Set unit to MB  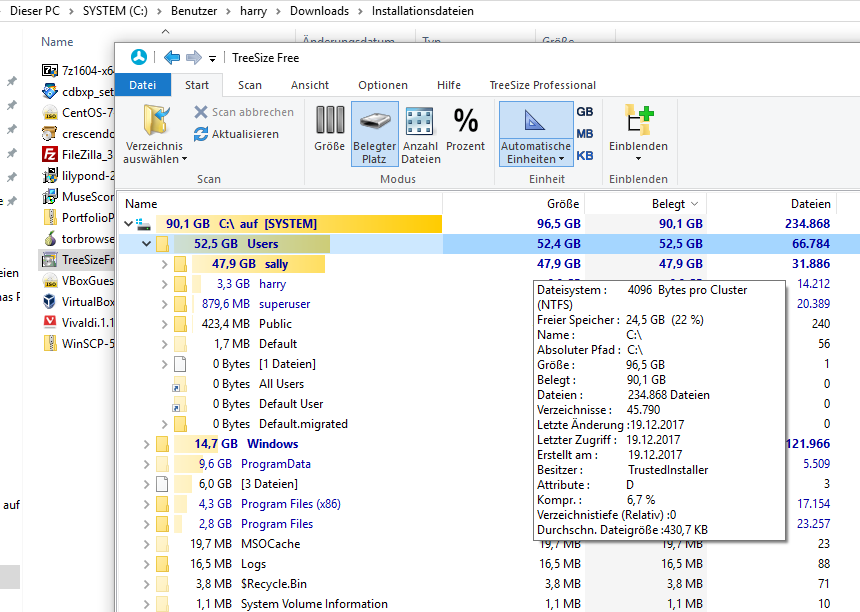click(x=585, y=133)
